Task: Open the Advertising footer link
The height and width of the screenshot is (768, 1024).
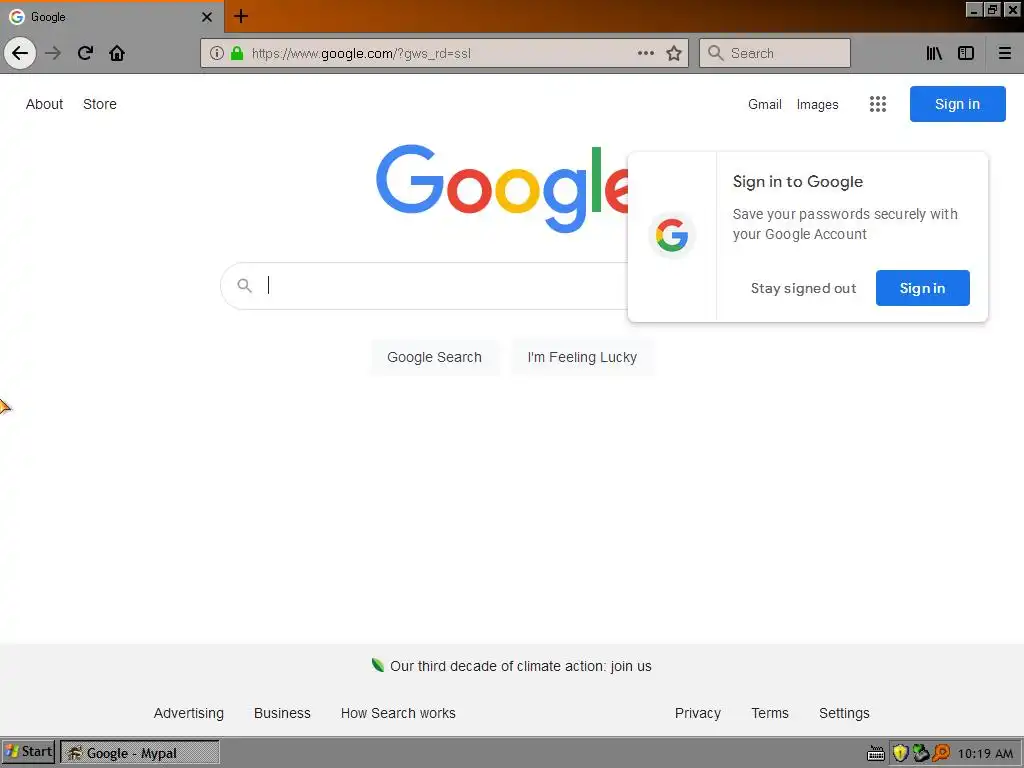Action: tap(189, 713)
